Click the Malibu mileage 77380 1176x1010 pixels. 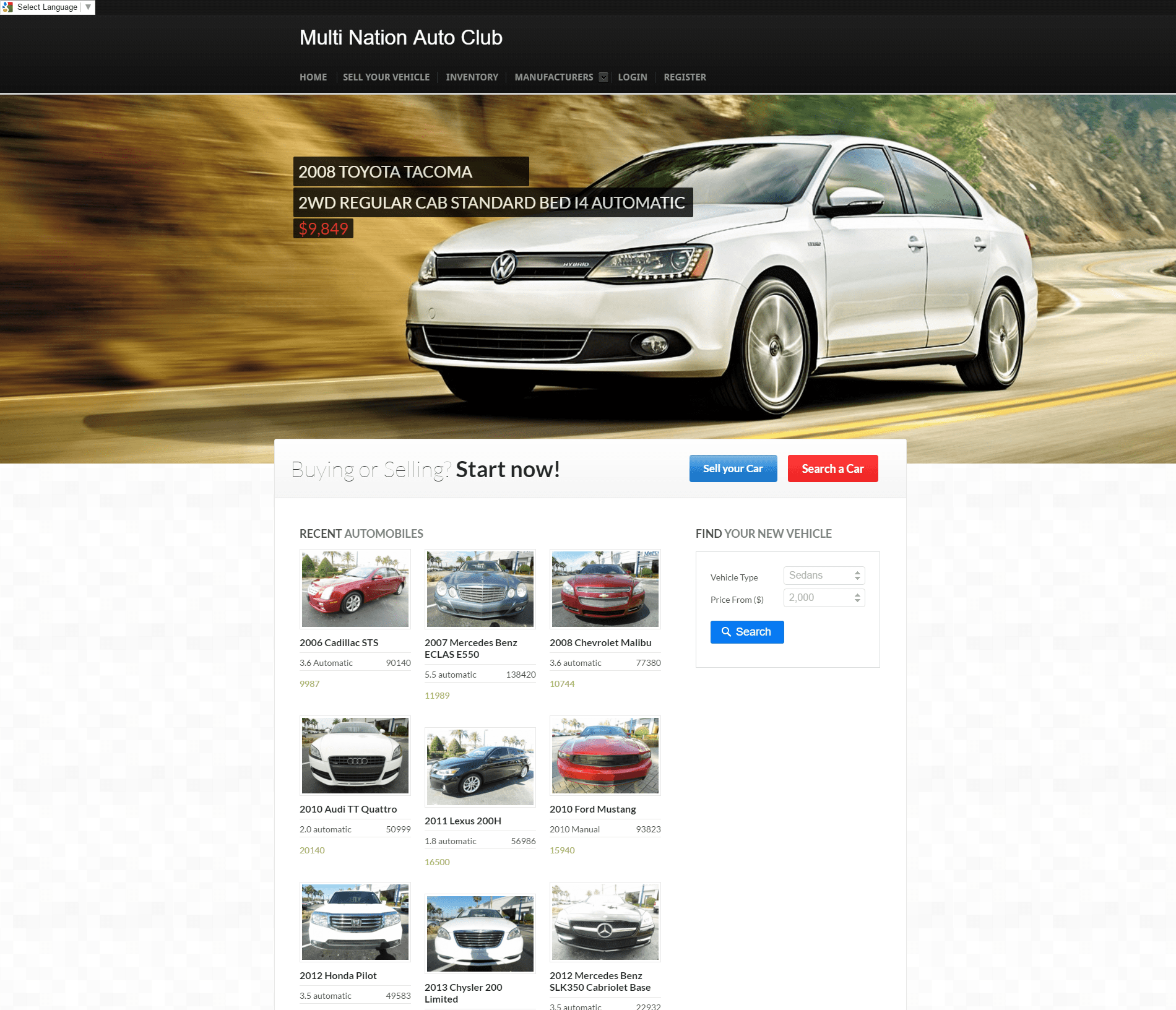[648, 663]
